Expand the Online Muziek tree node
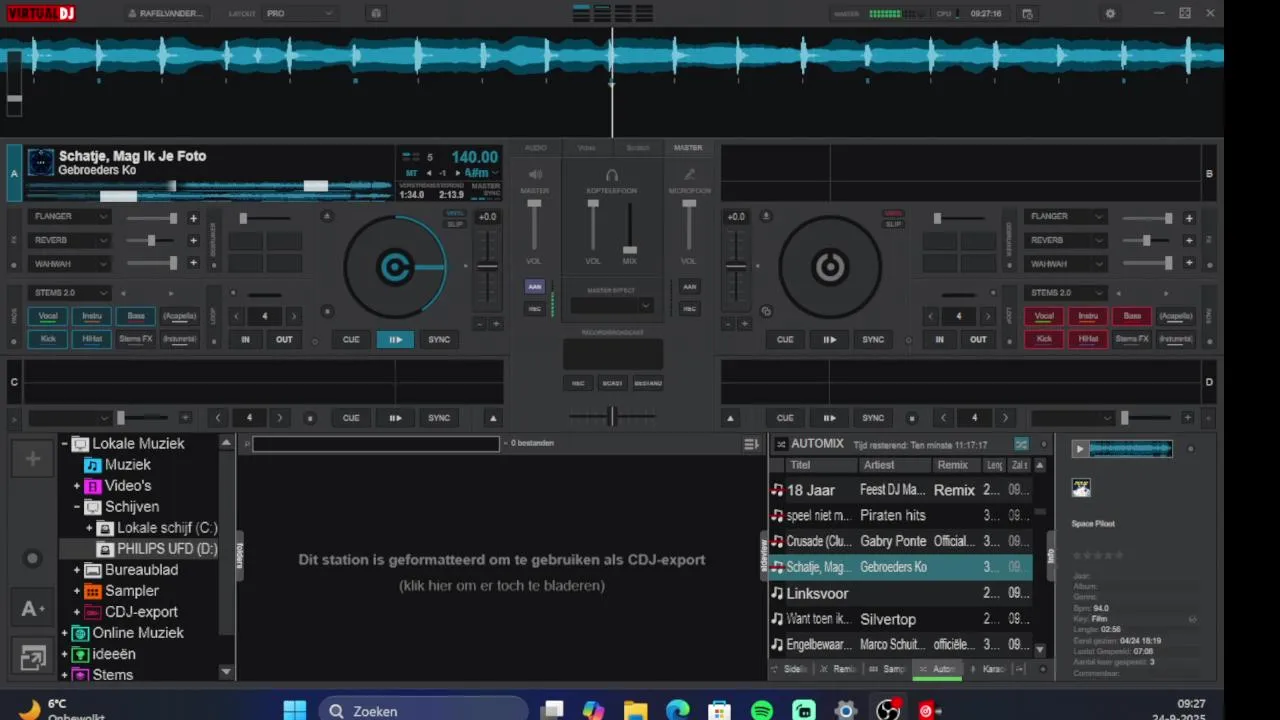Screen dimensions: 1280x720 click(65, 633)
